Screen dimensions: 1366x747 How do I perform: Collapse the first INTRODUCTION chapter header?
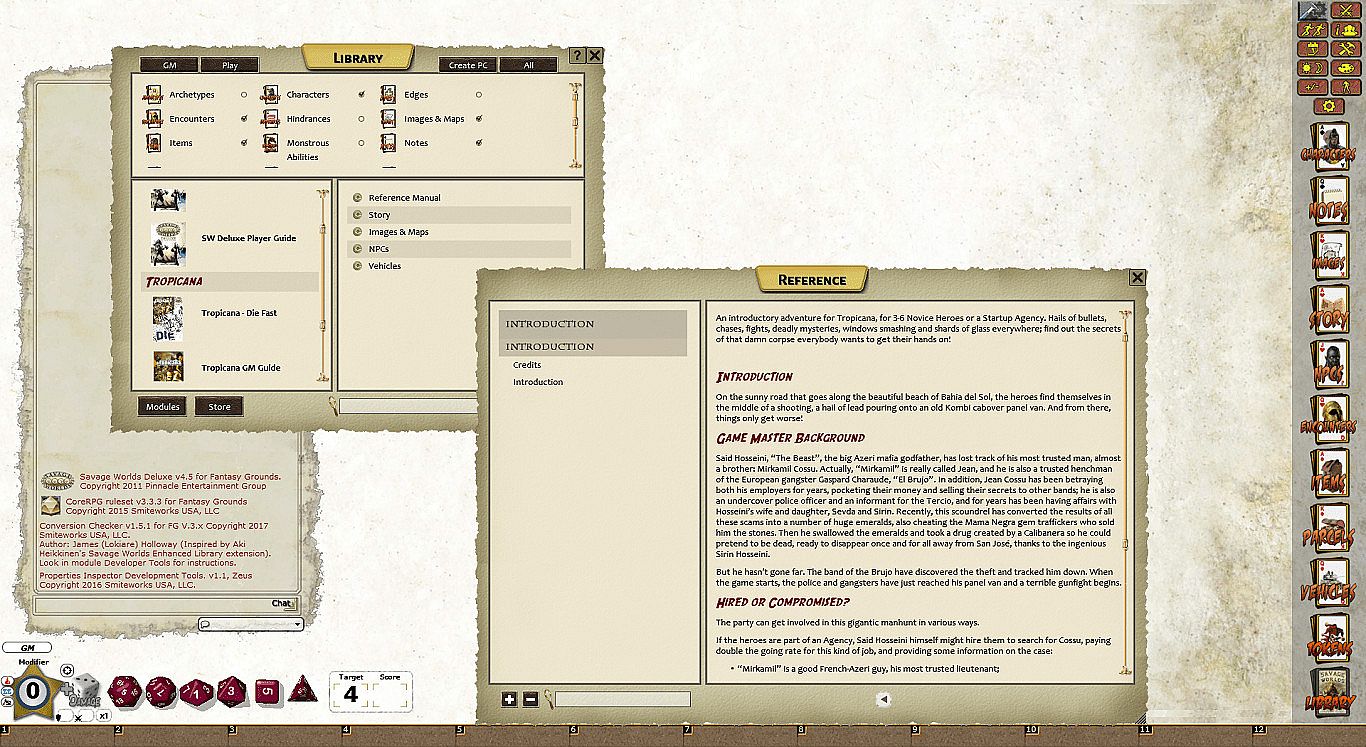(x=593, y=323)
